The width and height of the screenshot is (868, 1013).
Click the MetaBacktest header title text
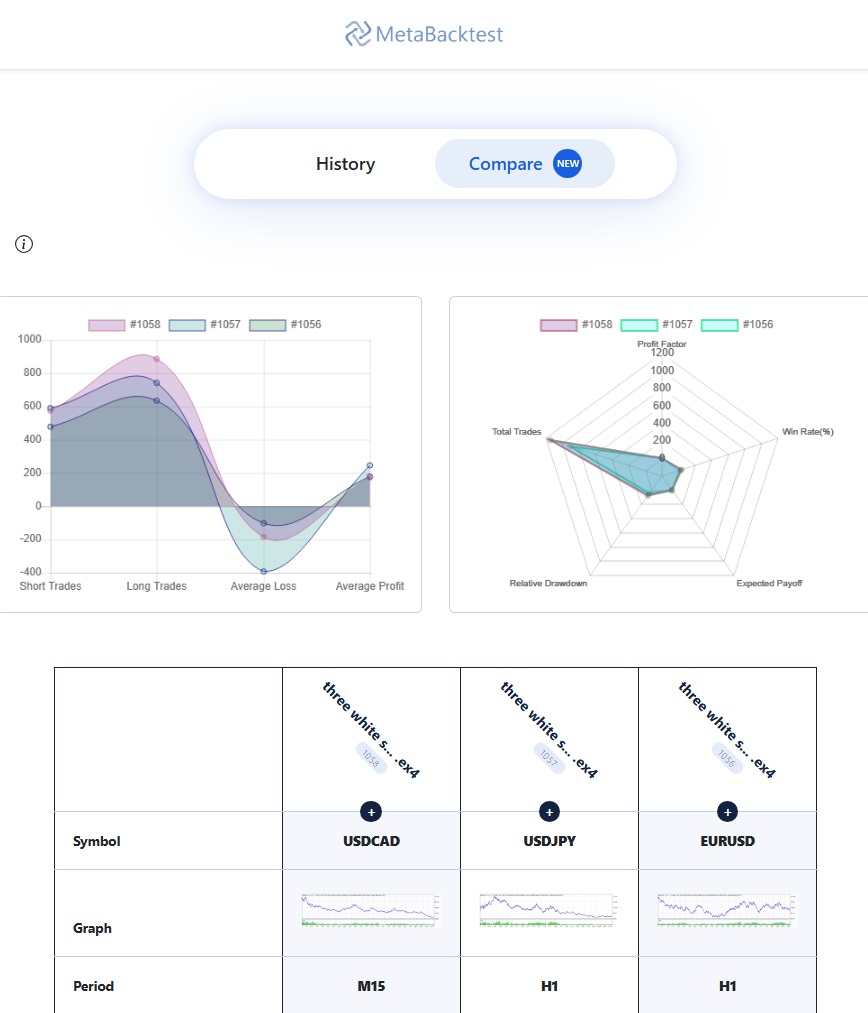[x=439, y=35]
